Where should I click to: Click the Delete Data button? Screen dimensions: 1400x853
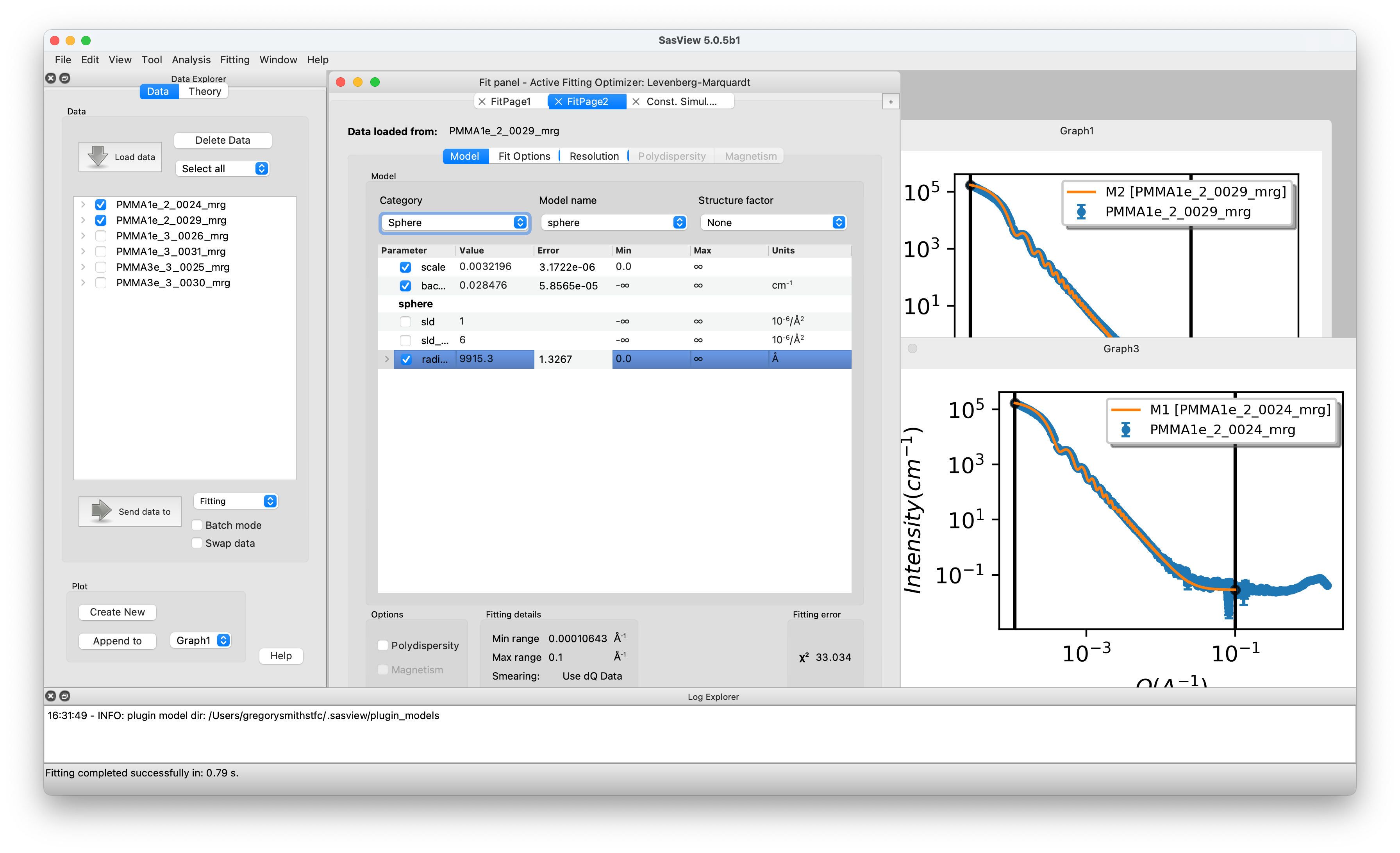point(222,140)
